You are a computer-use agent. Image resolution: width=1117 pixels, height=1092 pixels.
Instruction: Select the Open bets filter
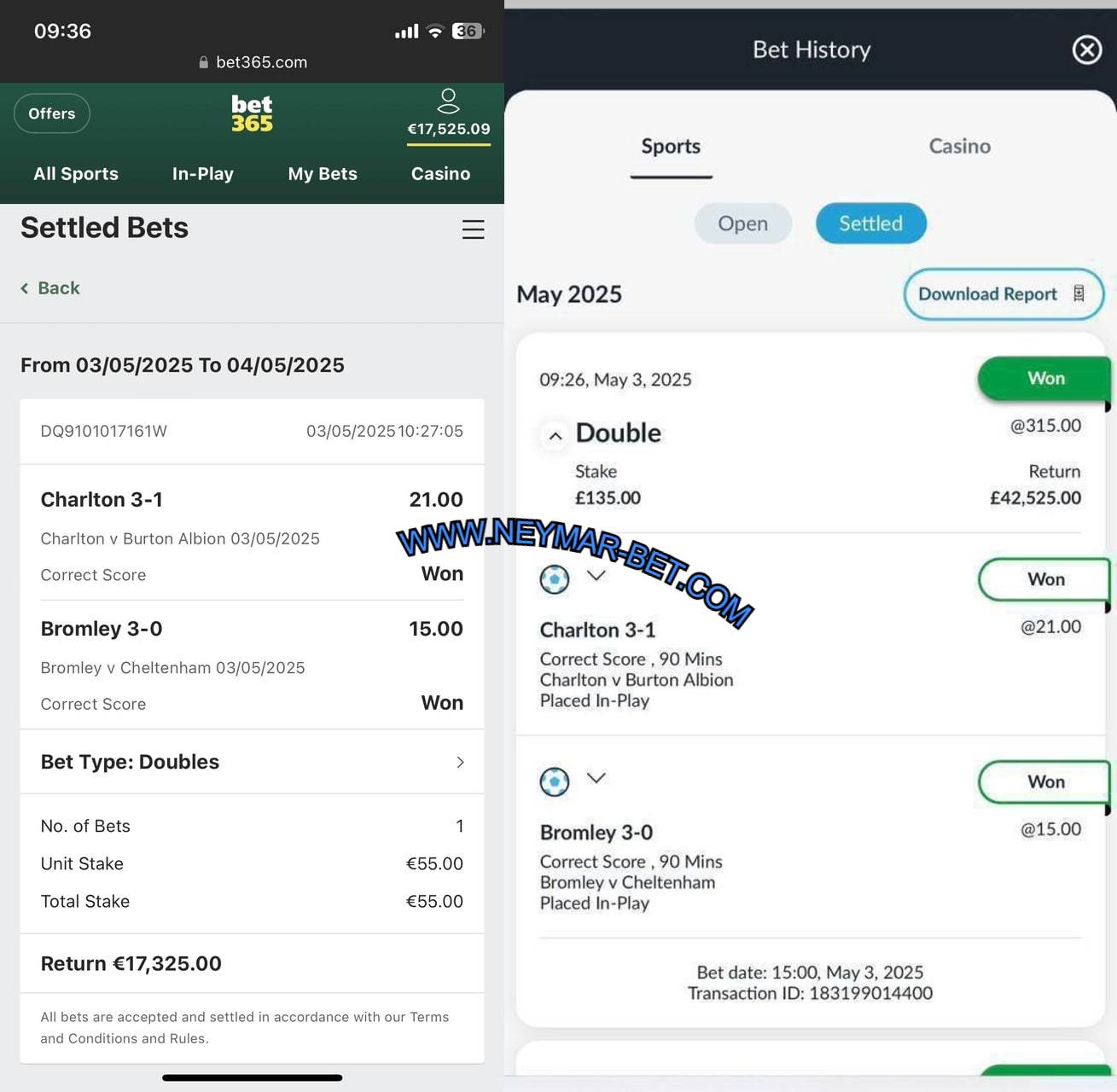click(742, 224)
